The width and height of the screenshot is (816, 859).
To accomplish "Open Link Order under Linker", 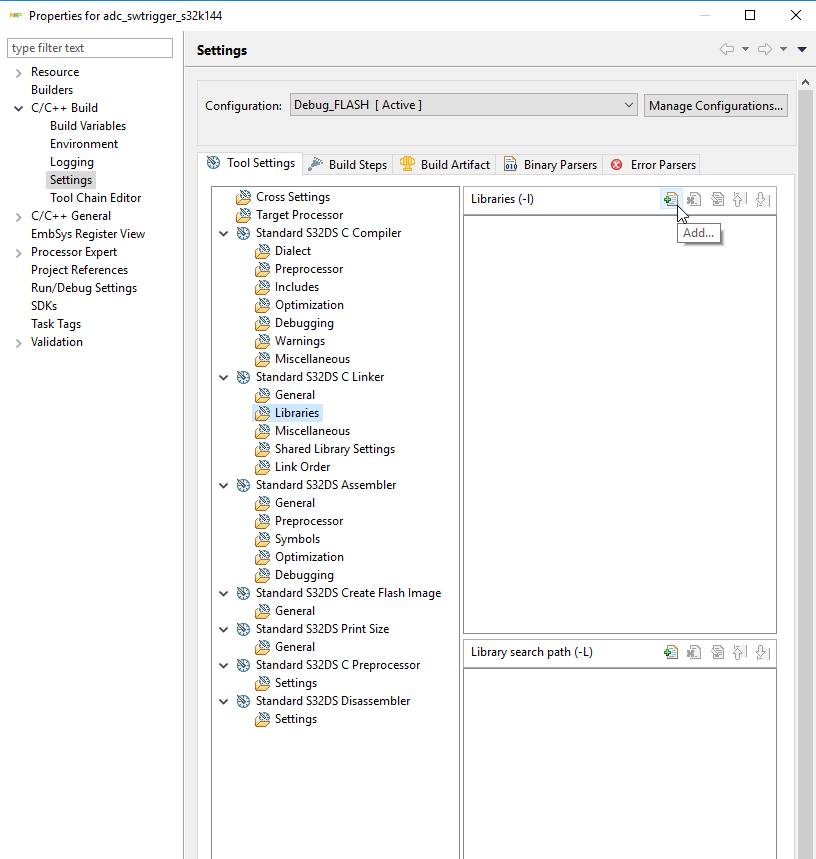I will pos(302,467).
